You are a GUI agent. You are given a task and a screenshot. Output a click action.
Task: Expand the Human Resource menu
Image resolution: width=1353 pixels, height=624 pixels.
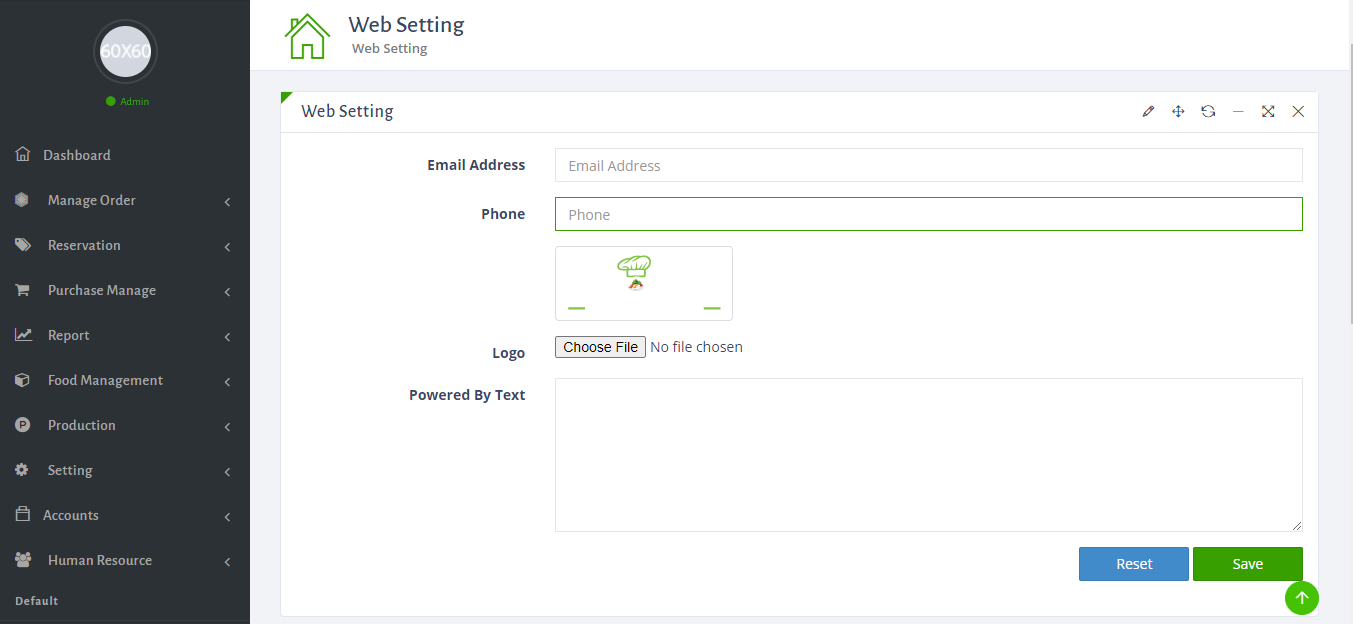228,560
